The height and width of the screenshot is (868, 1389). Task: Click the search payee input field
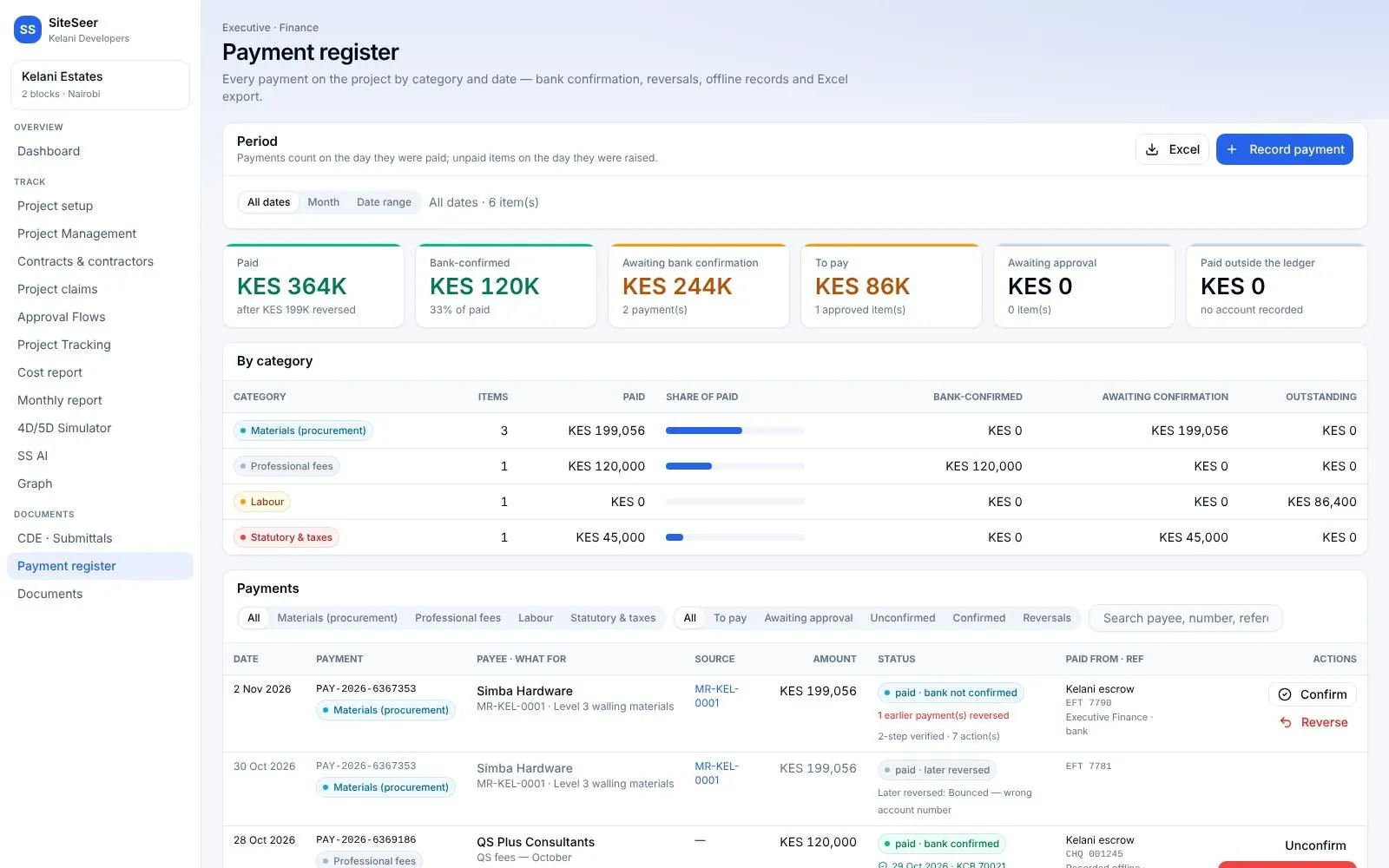coord(1185,618)
